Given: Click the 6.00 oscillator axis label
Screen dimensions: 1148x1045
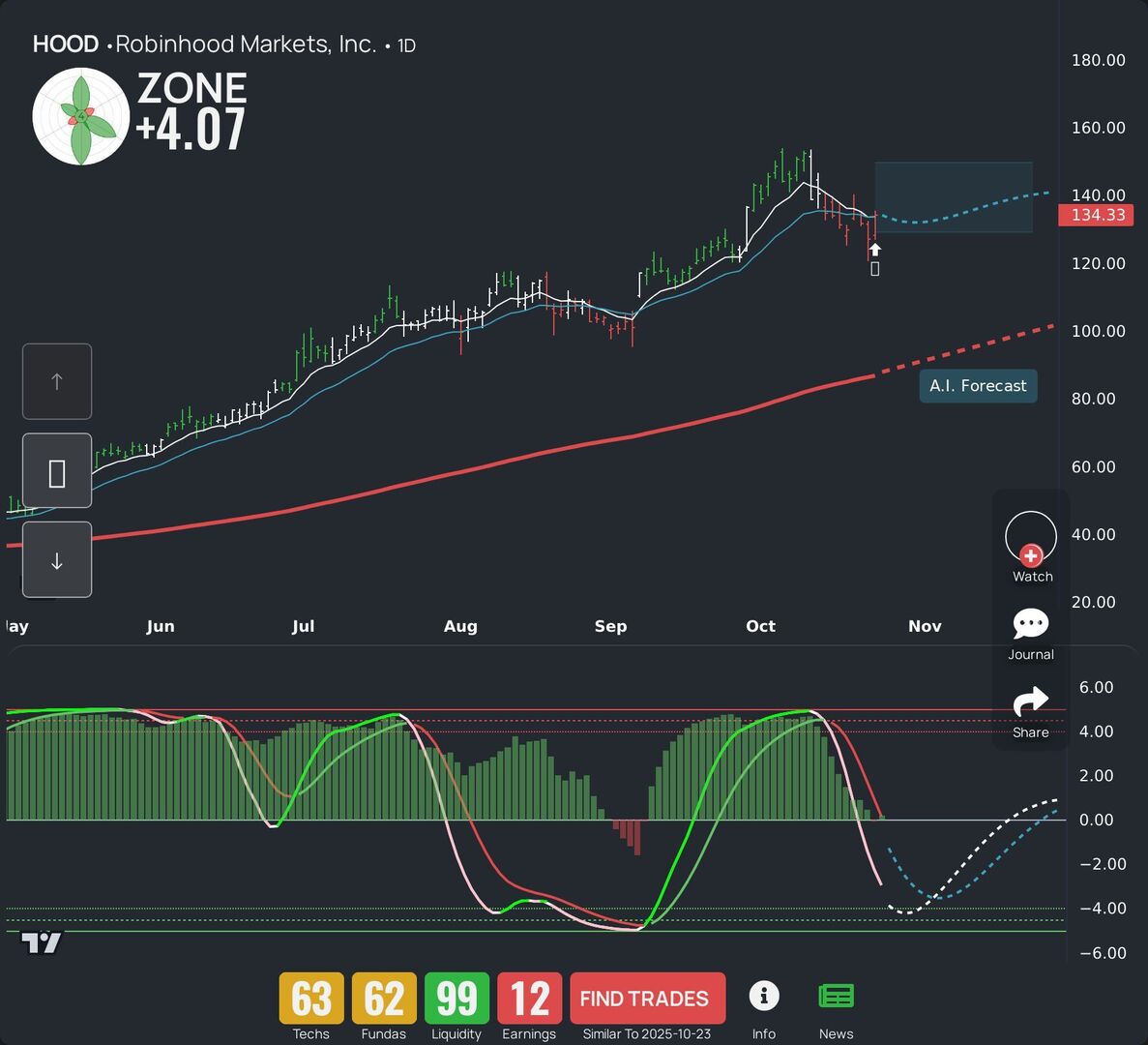Looking at the screenshot, I should (x=1096, y=687).
